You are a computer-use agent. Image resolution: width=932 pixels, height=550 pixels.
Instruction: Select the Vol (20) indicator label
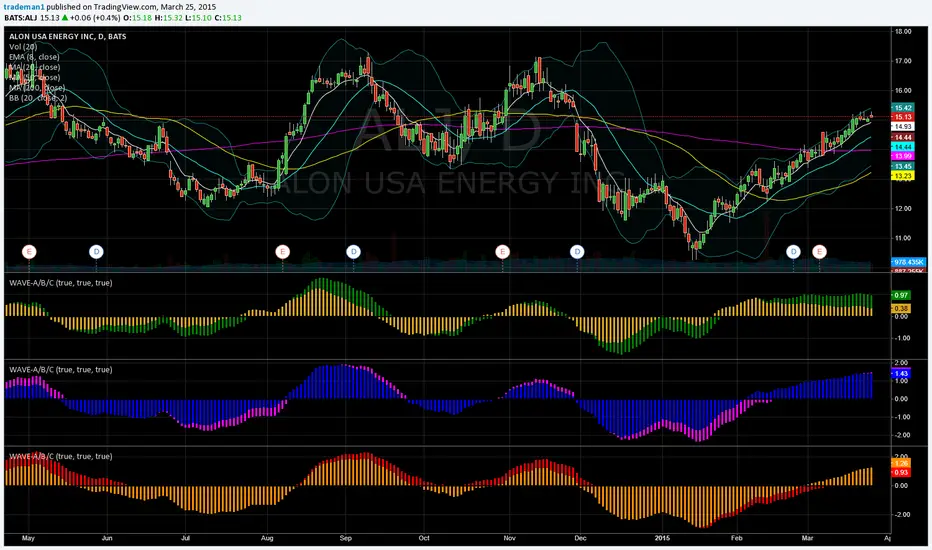coord(23,46)
